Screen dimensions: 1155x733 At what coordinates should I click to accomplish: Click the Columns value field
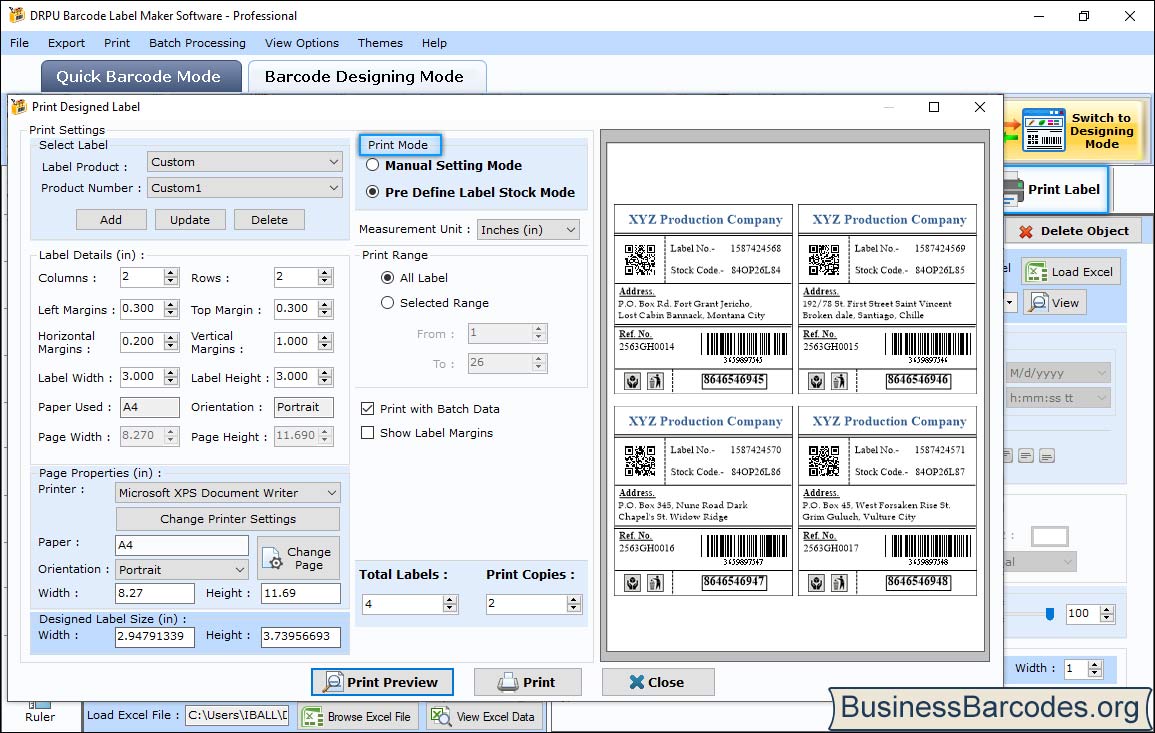tap(142, 277)
